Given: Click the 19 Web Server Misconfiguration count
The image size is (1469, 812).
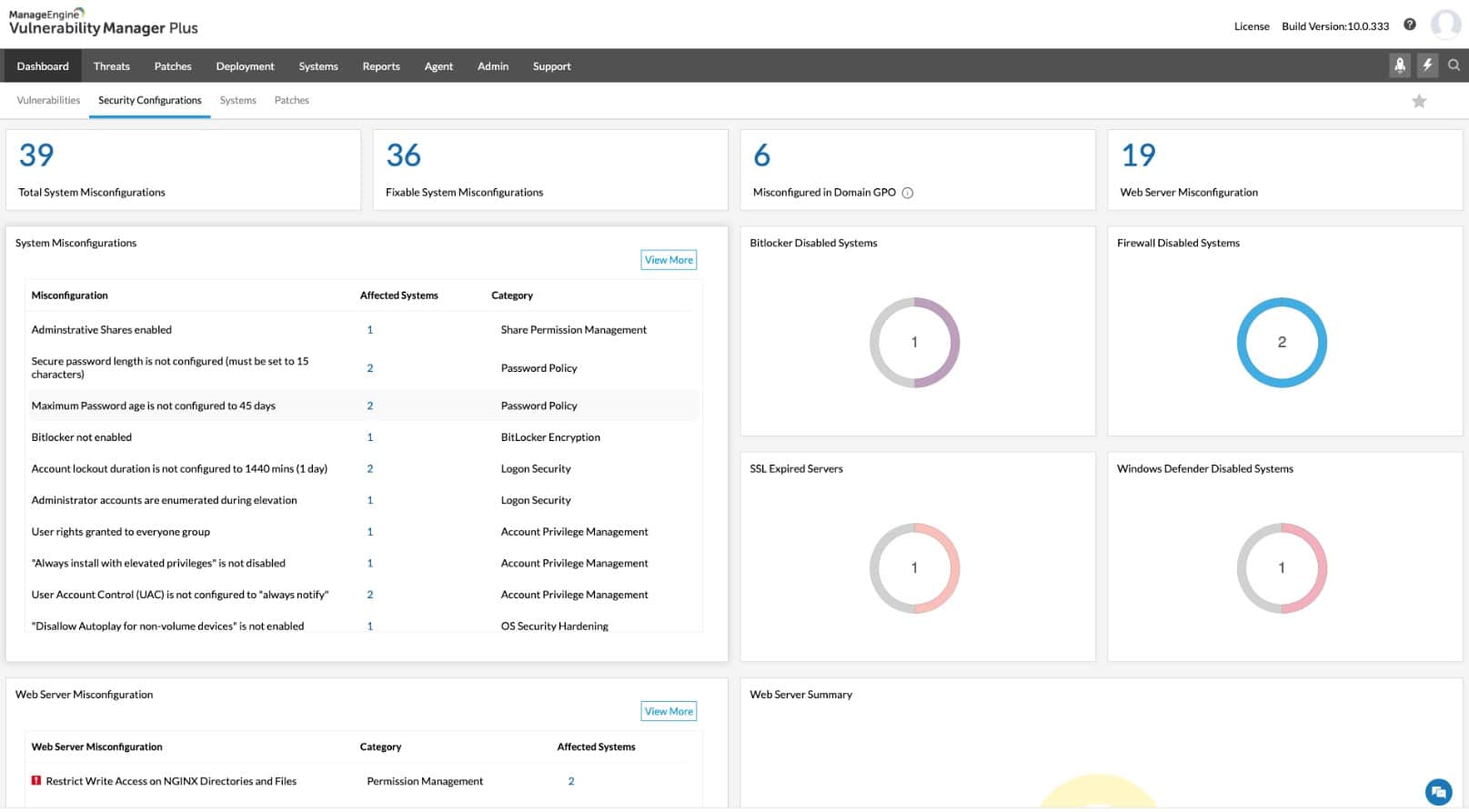Looking at the screenshot, I should (1138, 155).
